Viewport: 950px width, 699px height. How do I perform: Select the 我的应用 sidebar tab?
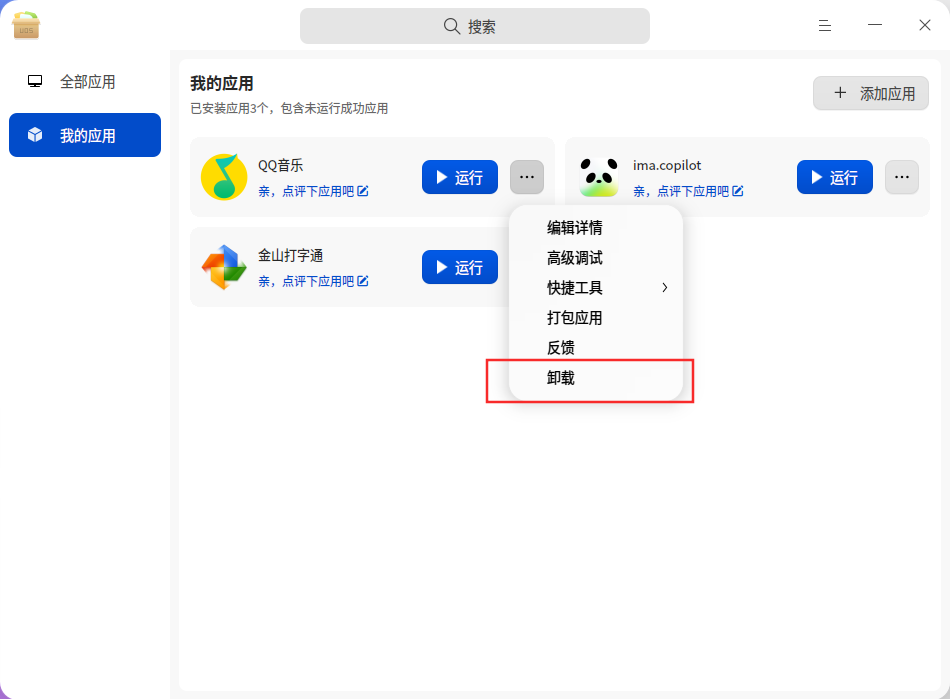85,135
